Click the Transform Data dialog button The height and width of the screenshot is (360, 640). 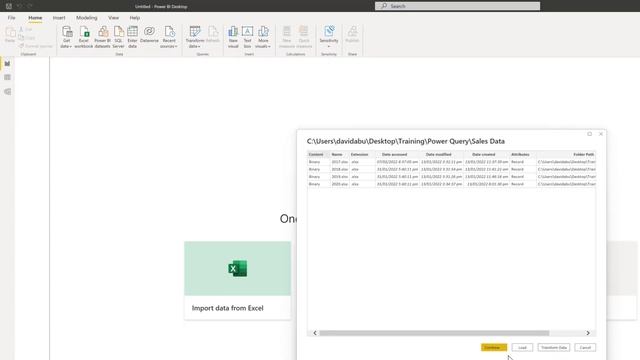click(554, 347)
